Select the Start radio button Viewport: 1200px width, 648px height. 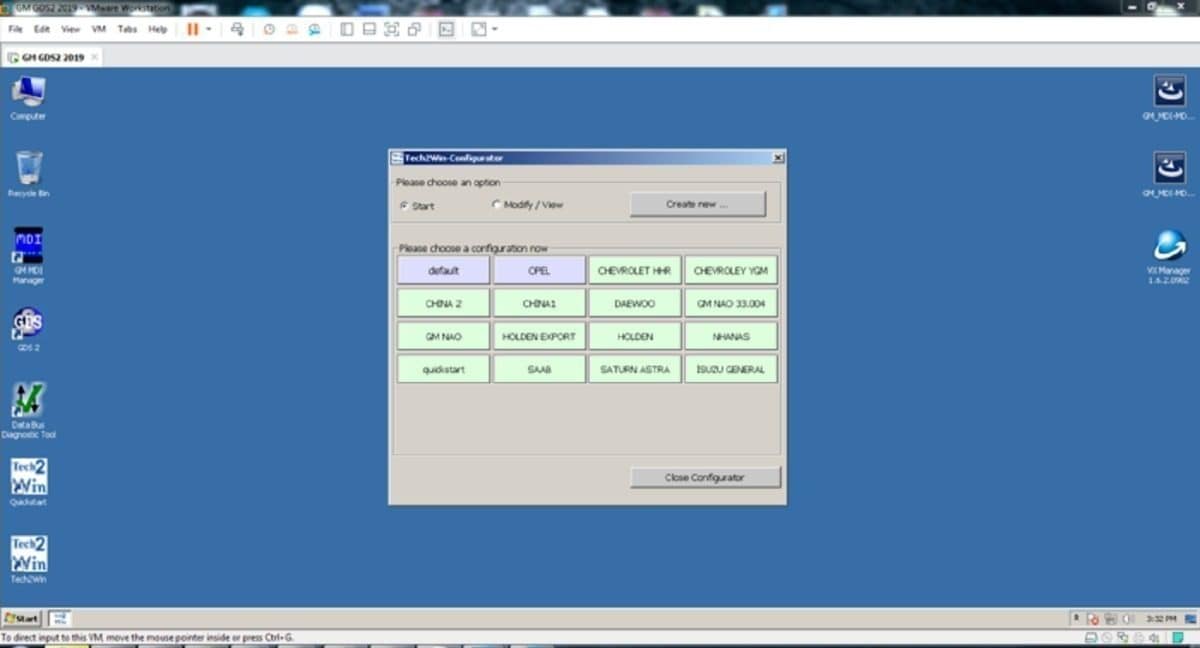[404, 204]
